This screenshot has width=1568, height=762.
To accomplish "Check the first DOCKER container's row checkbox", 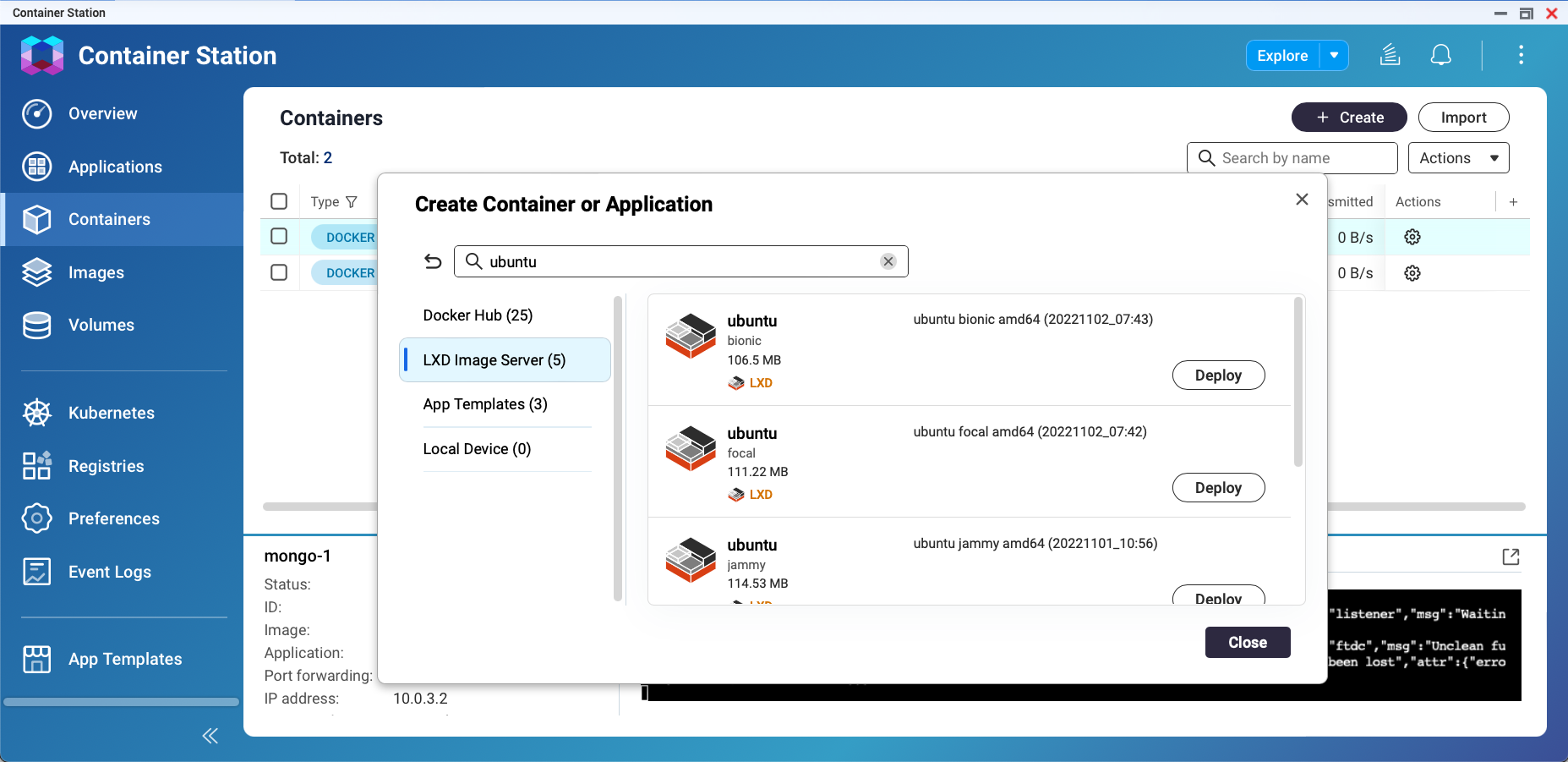I will pos(280,236).
